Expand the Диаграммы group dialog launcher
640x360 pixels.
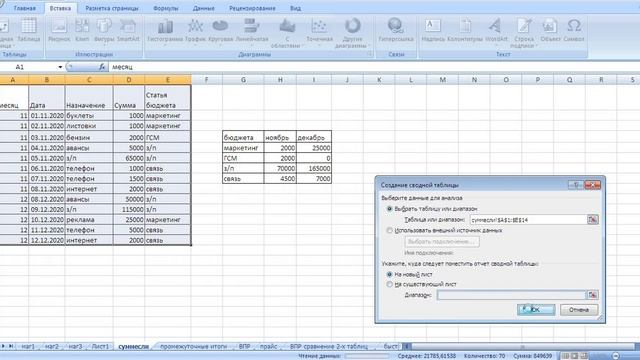click(369, 54)
